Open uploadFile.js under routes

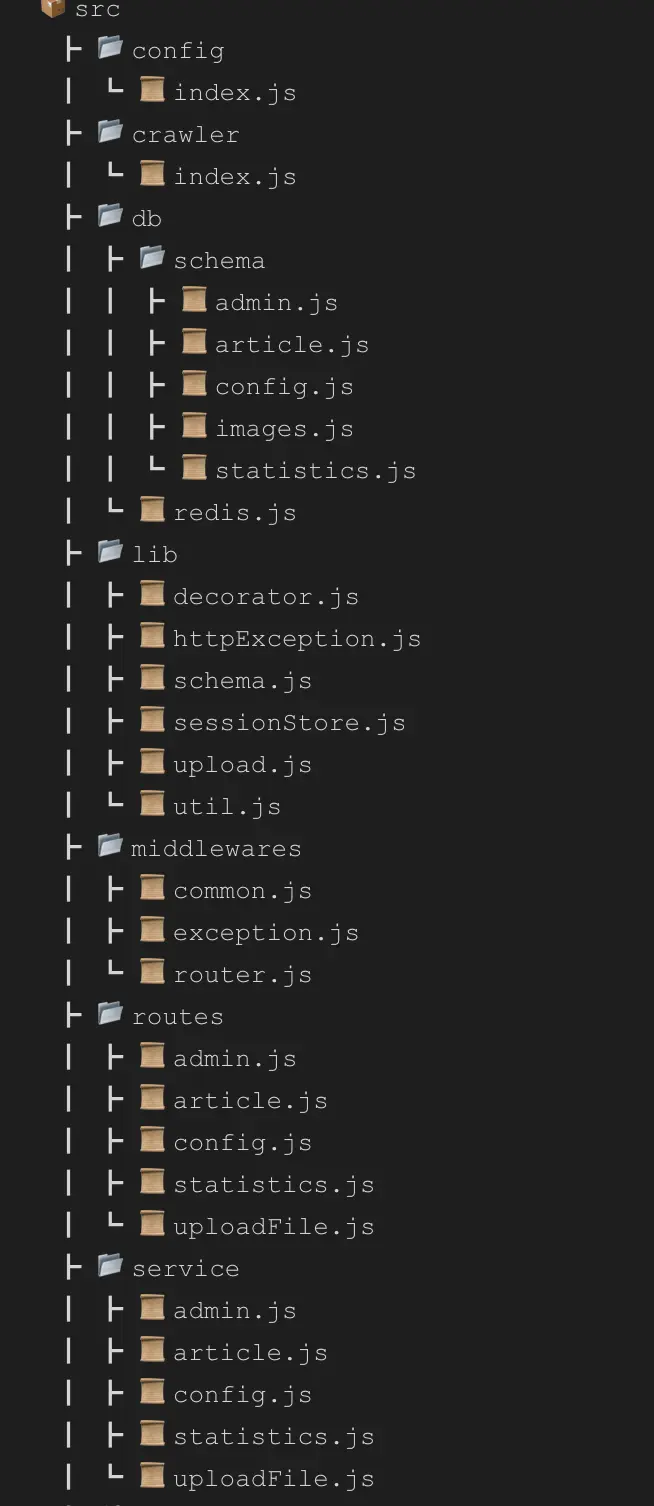[x=274, y=1227]
